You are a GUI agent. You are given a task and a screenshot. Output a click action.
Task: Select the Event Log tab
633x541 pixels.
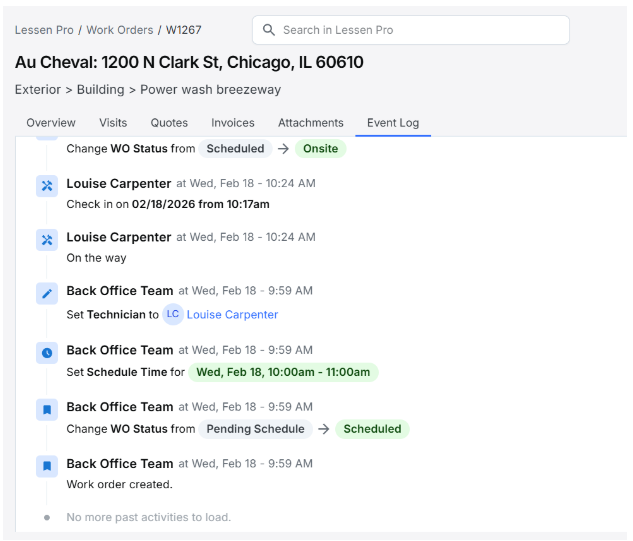[x=393, y=123]
